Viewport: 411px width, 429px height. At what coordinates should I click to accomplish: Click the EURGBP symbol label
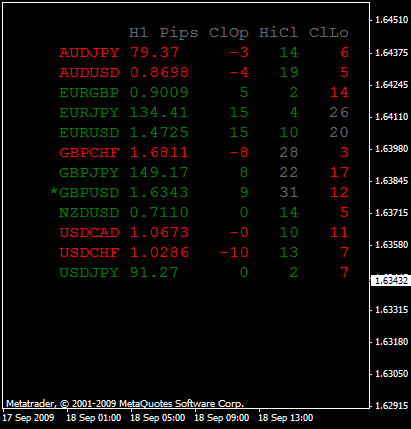(89, 93)
